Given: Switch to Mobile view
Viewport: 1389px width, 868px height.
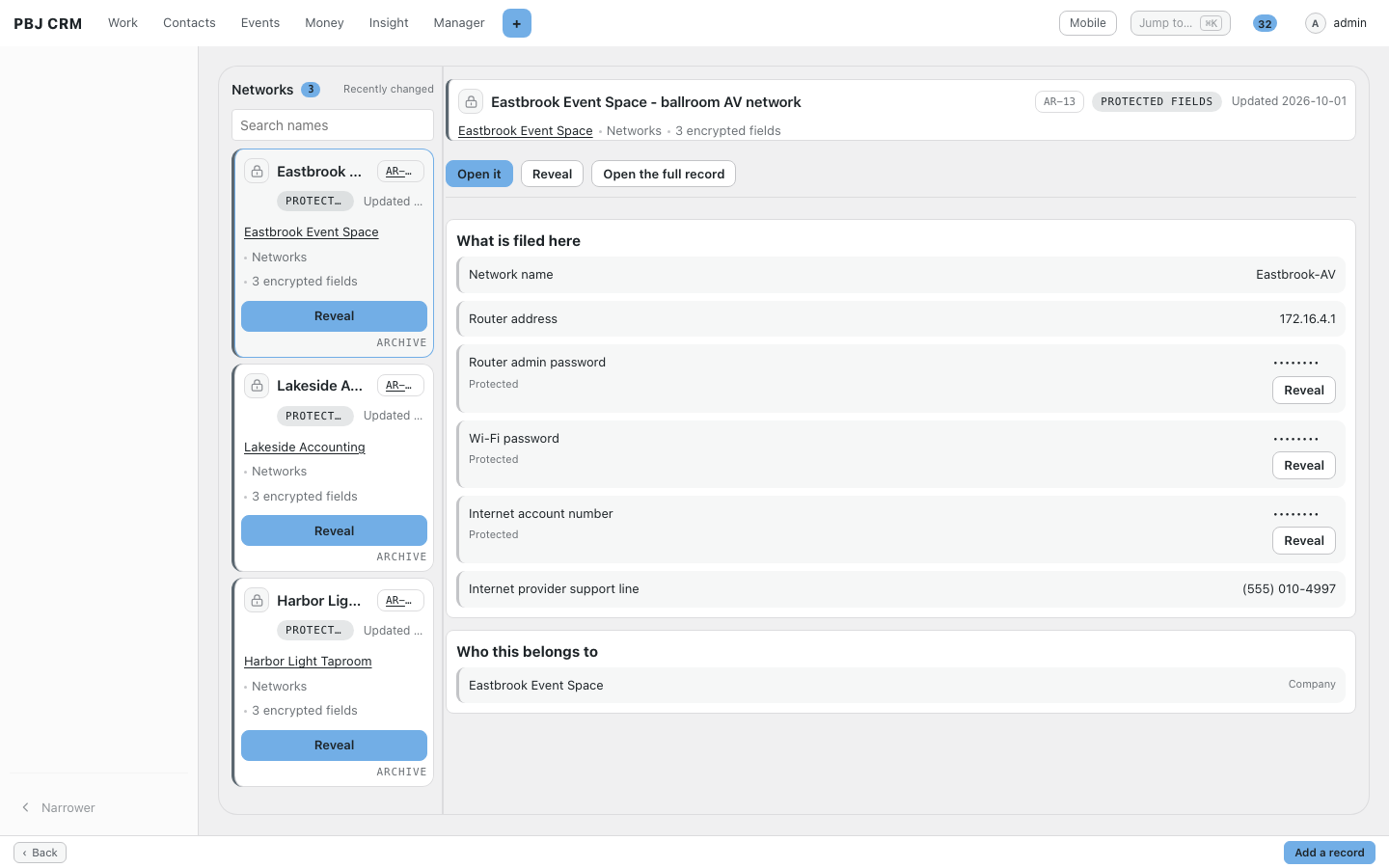Looking at the screenshot, I should coord(1088,23).
